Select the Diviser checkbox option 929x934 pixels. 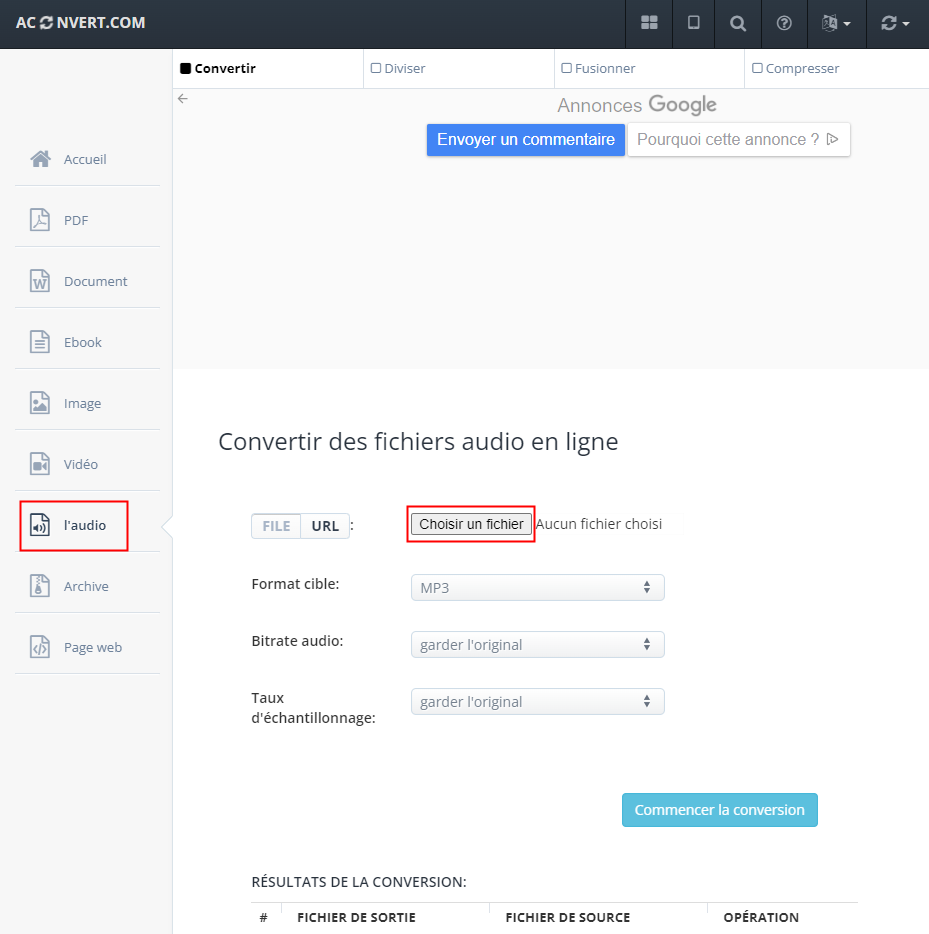376,68
